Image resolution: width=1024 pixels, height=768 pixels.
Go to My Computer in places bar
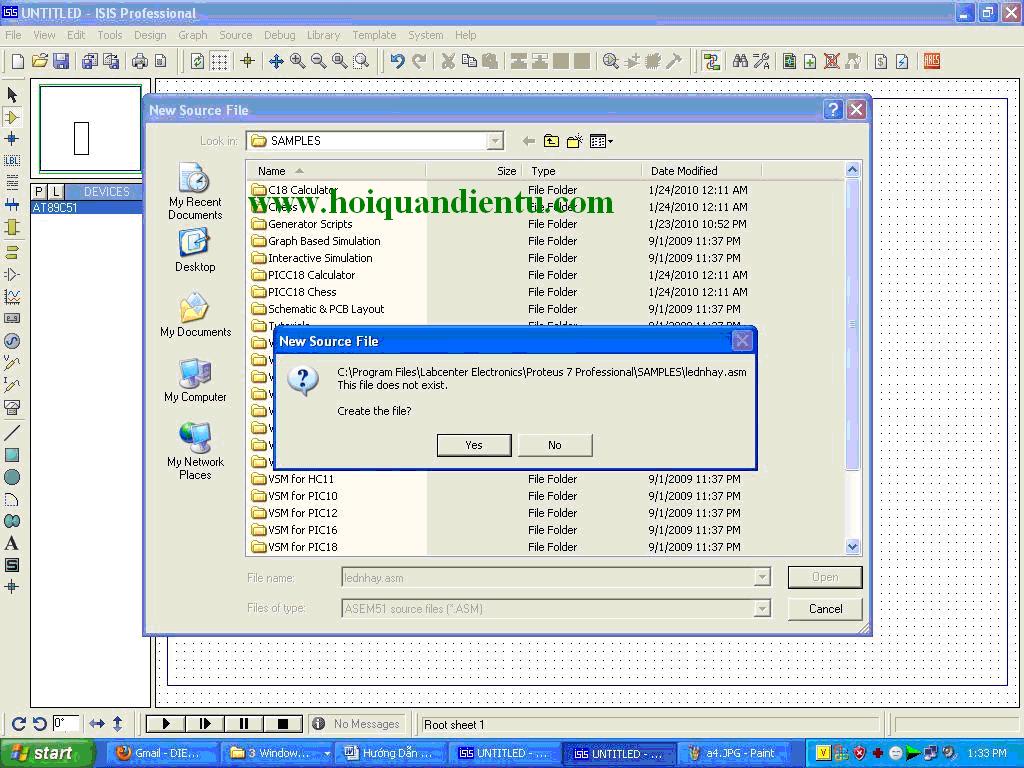click(195, 381)
